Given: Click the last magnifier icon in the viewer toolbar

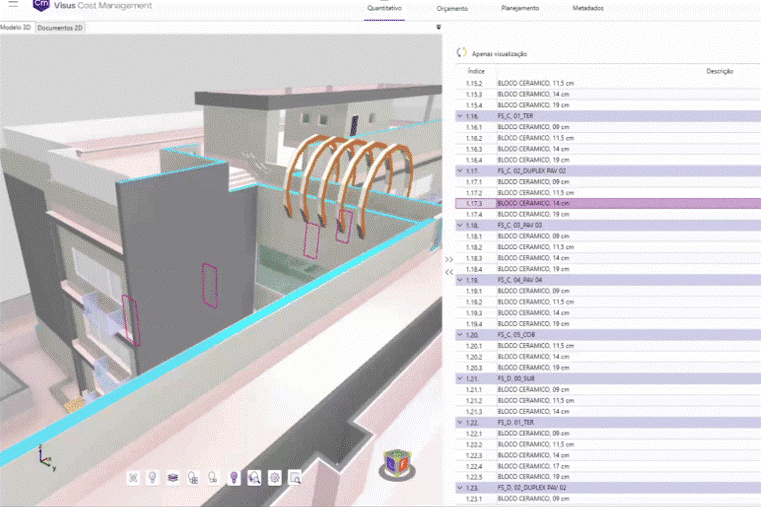Looking at the screenshot, I should pyautogui.click(x=296, y=479).
